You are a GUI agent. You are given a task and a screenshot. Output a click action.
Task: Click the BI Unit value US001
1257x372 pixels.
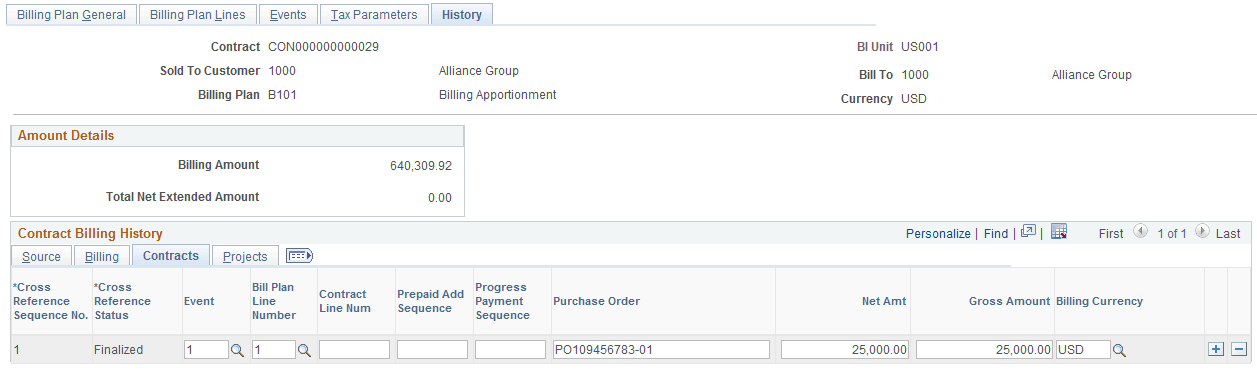tap(920, 47)
